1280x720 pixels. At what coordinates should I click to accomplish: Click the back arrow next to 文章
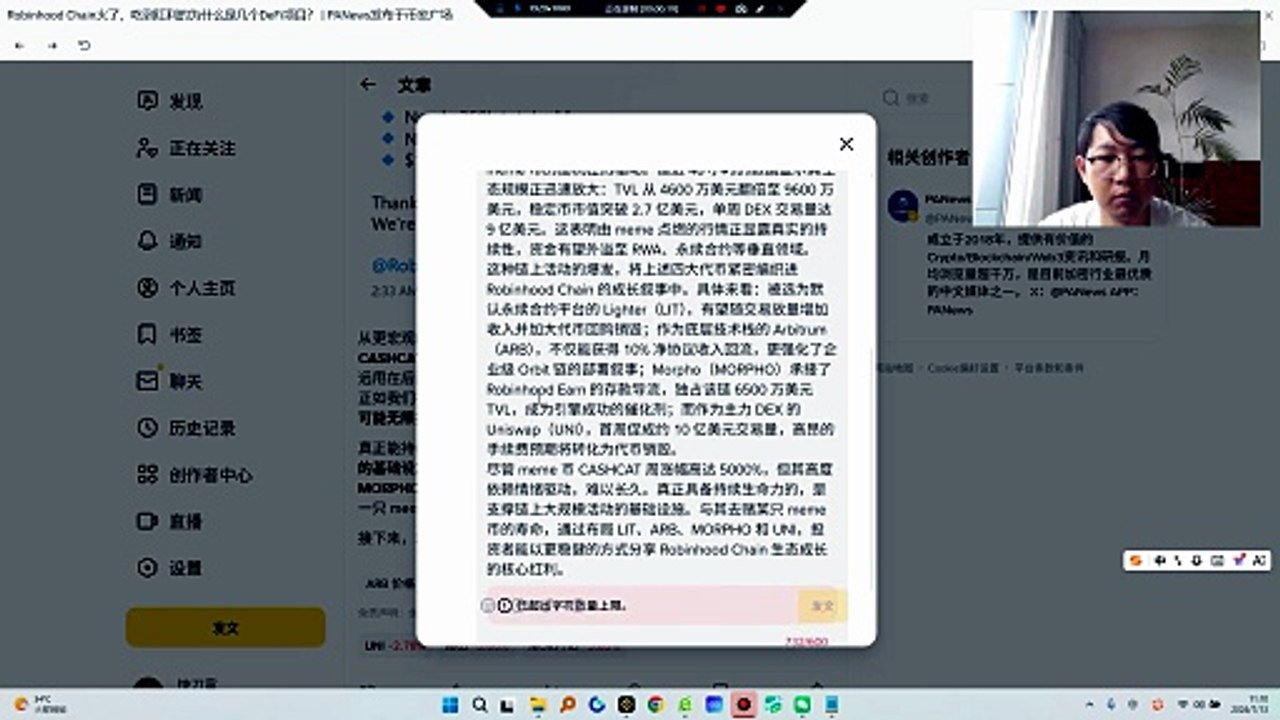click(x=368, y=85)
